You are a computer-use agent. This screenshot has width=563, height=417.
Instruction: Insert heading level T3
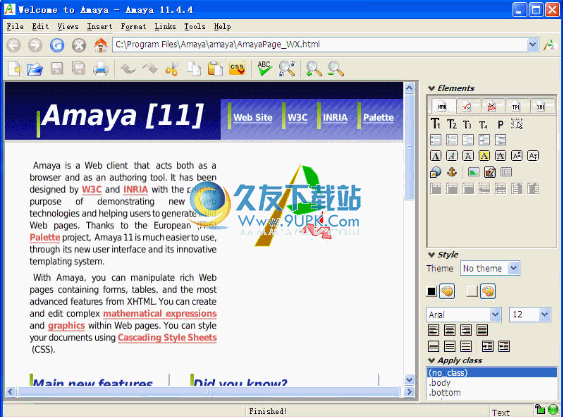pos(467,125)
